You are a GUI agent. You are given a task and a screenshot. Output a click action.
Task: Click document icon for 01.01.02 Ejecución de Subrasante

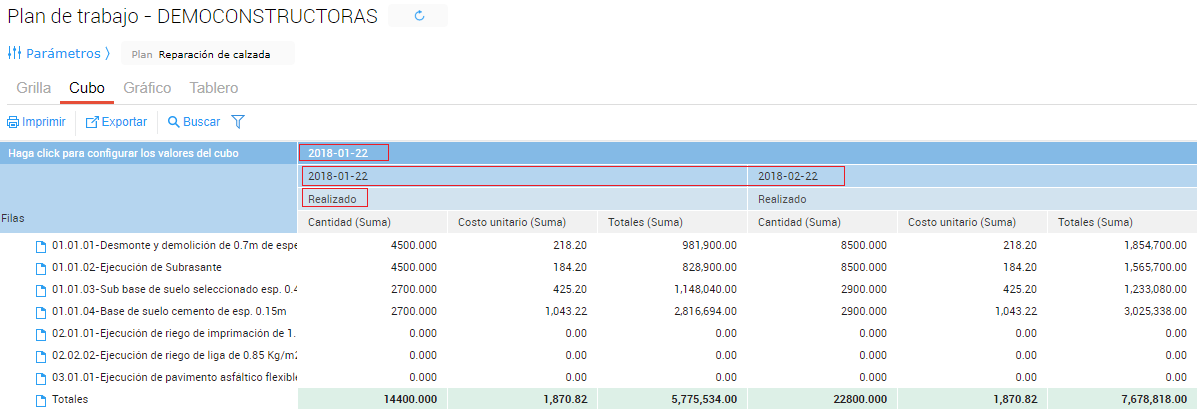pyautogui.click(x=41, y=268)
